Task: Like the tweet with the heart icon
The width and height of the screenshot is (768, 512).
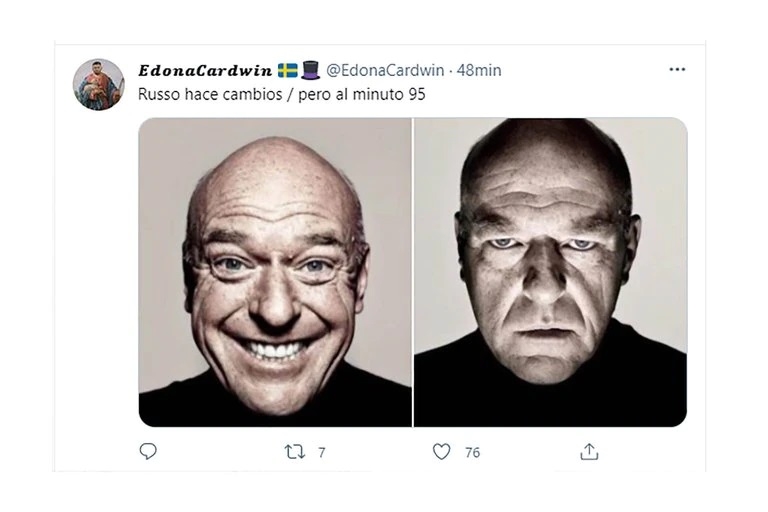Action: pos(441,452)
